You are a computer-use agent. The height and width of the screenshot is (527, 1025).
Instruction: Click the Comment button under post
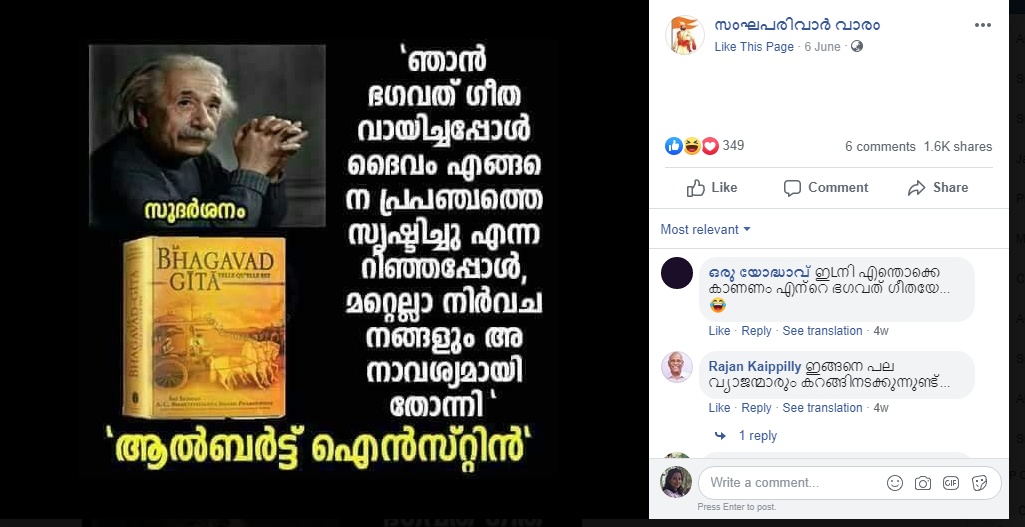(826, 188)
